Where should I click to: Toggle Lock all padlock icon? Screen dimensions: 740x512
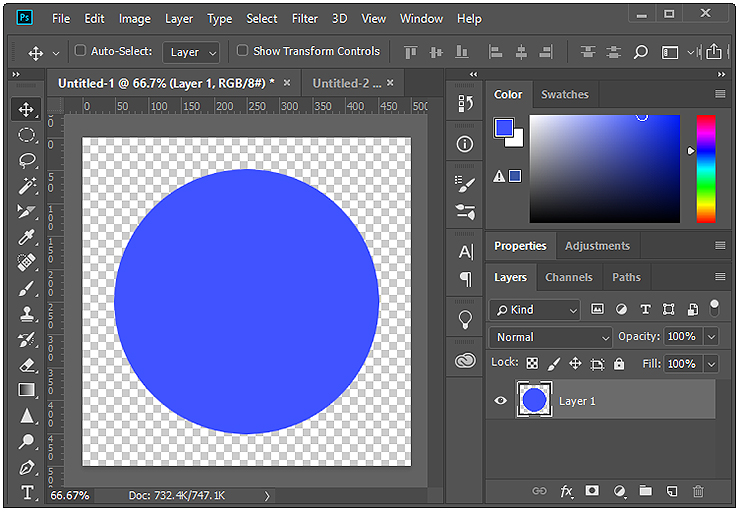point(619,363)
